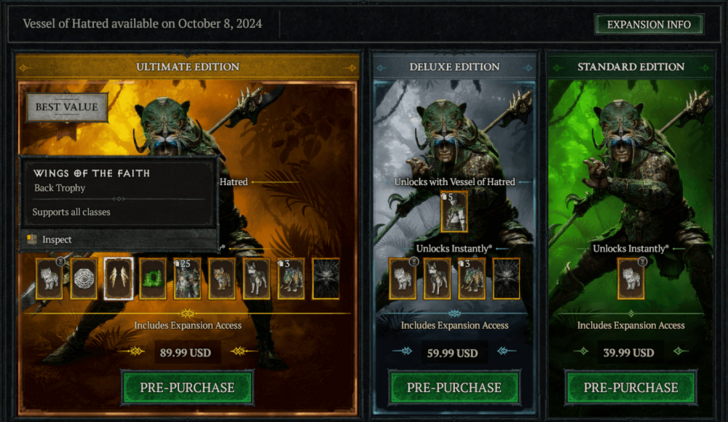Pre-purchase the Deluxe Edition
Screen dimensions: 728x422
(x=454, y=388)
